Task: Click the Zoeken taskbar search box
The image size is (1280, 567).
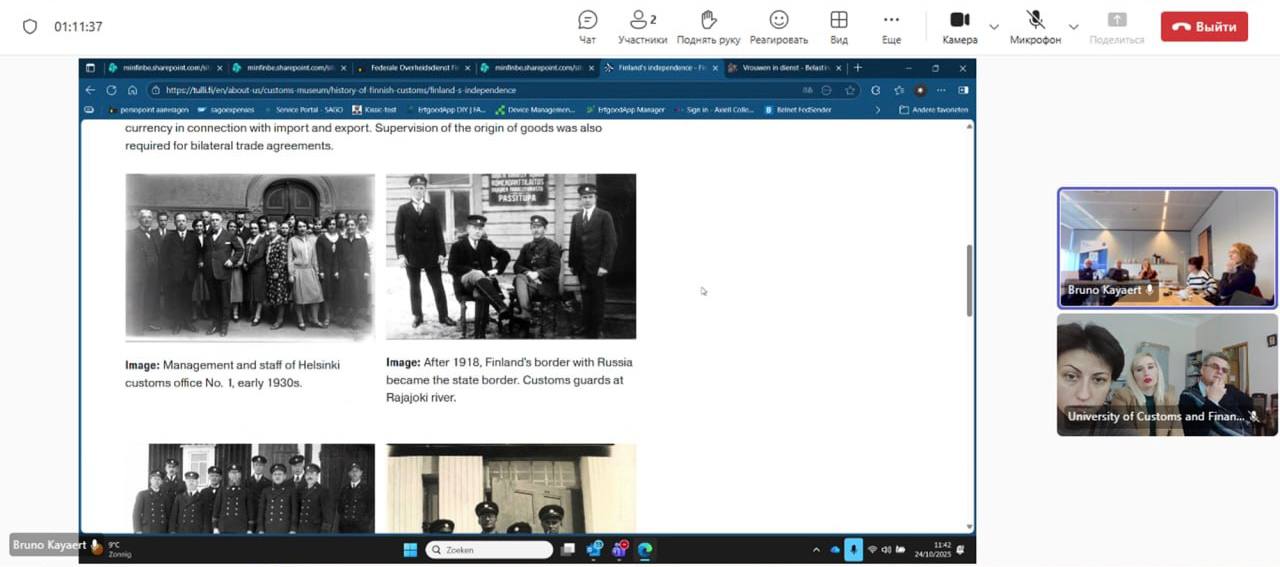Action: (x=489, y=549)
